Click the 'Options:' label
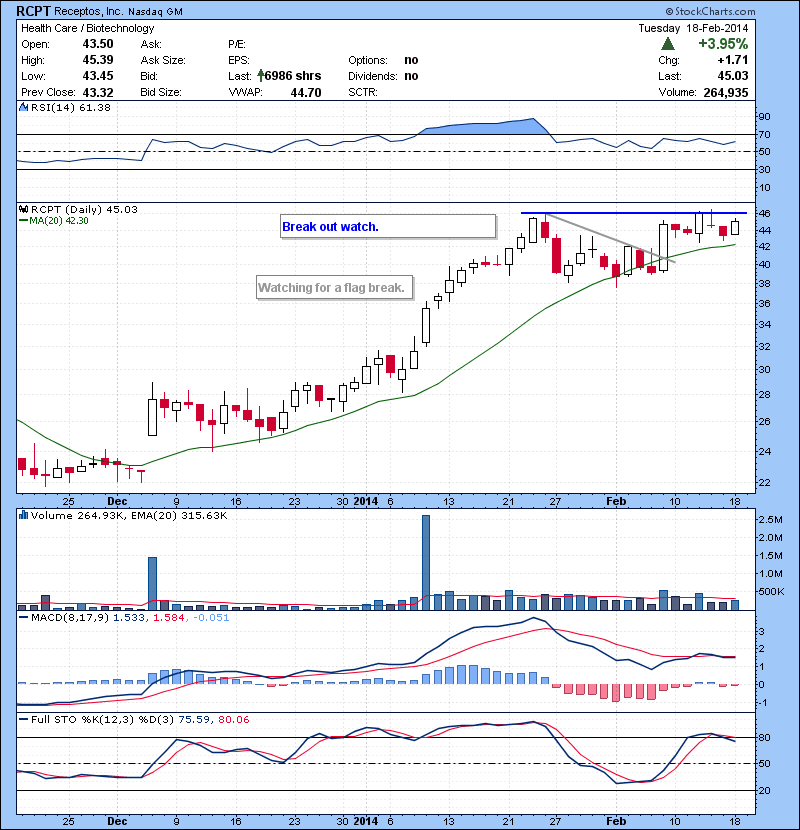The height and width of the screenshot is (830, 800). (368, 60)
